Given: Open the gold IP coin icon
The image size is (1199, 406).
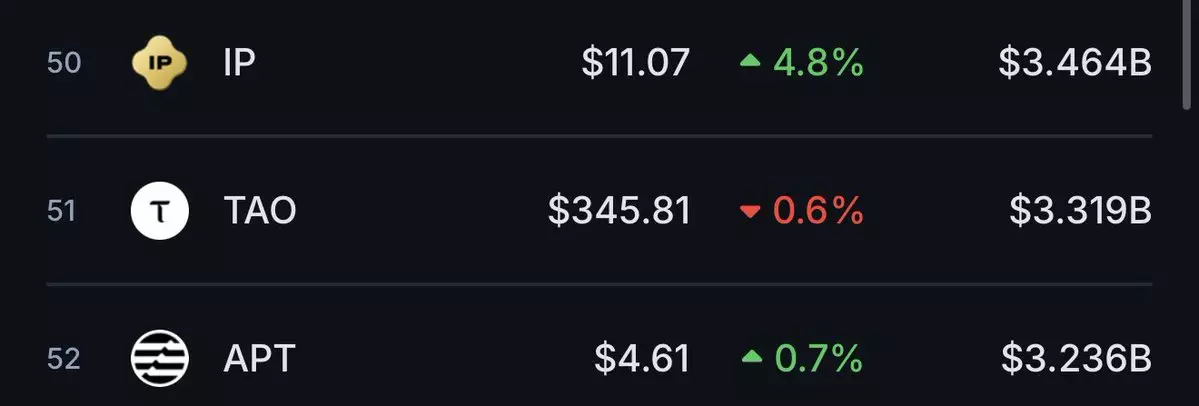Looking at the screenshot, I should (159, 63).
